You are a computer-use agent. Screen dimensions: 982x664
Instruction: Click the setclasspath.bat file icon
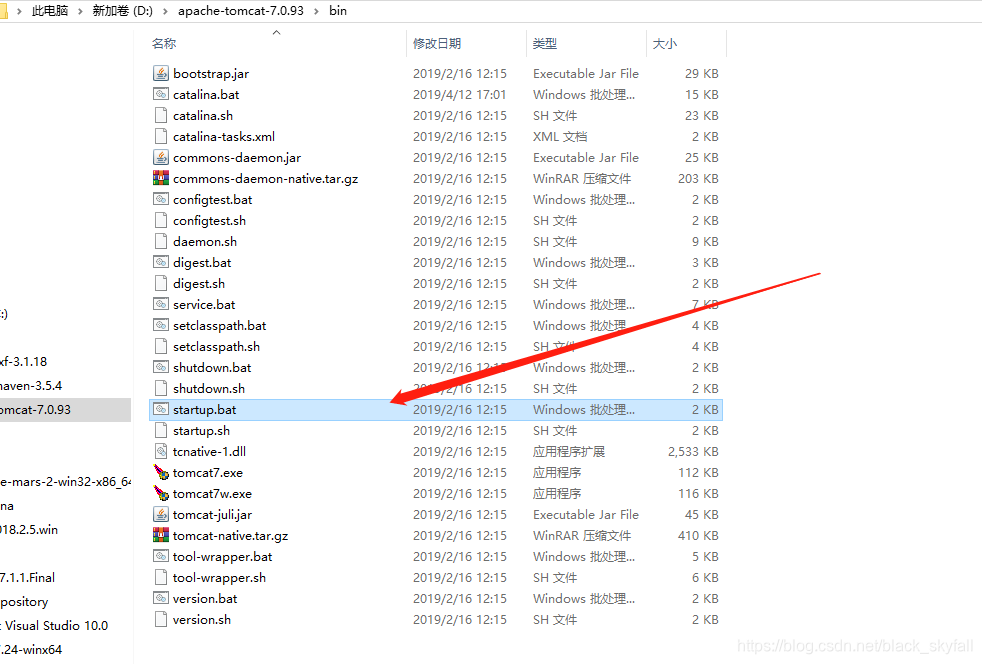161,325
